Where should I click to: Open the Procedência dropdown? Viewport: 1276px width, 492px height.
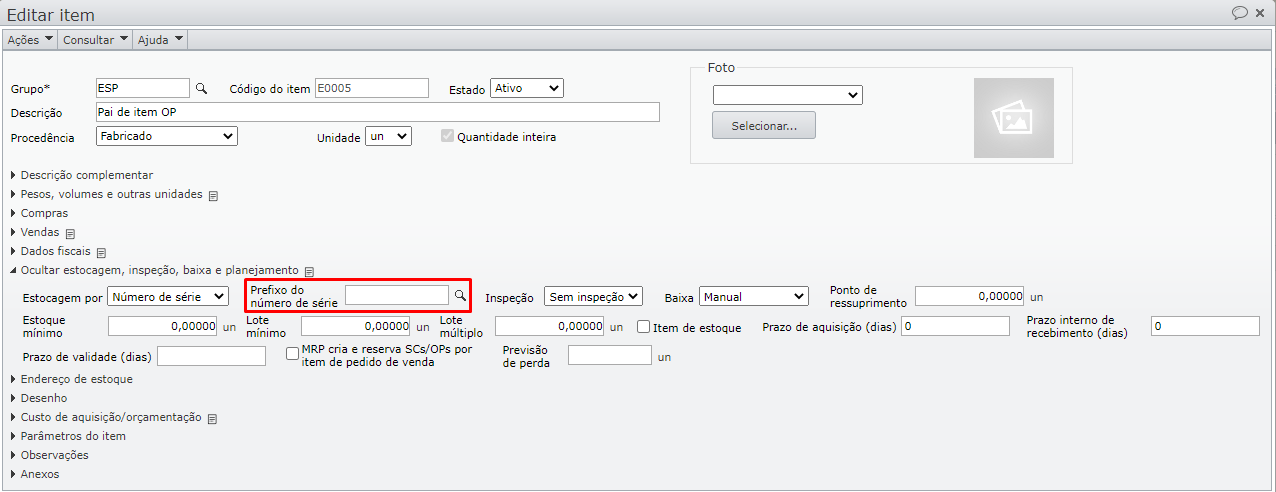(167, 136)
